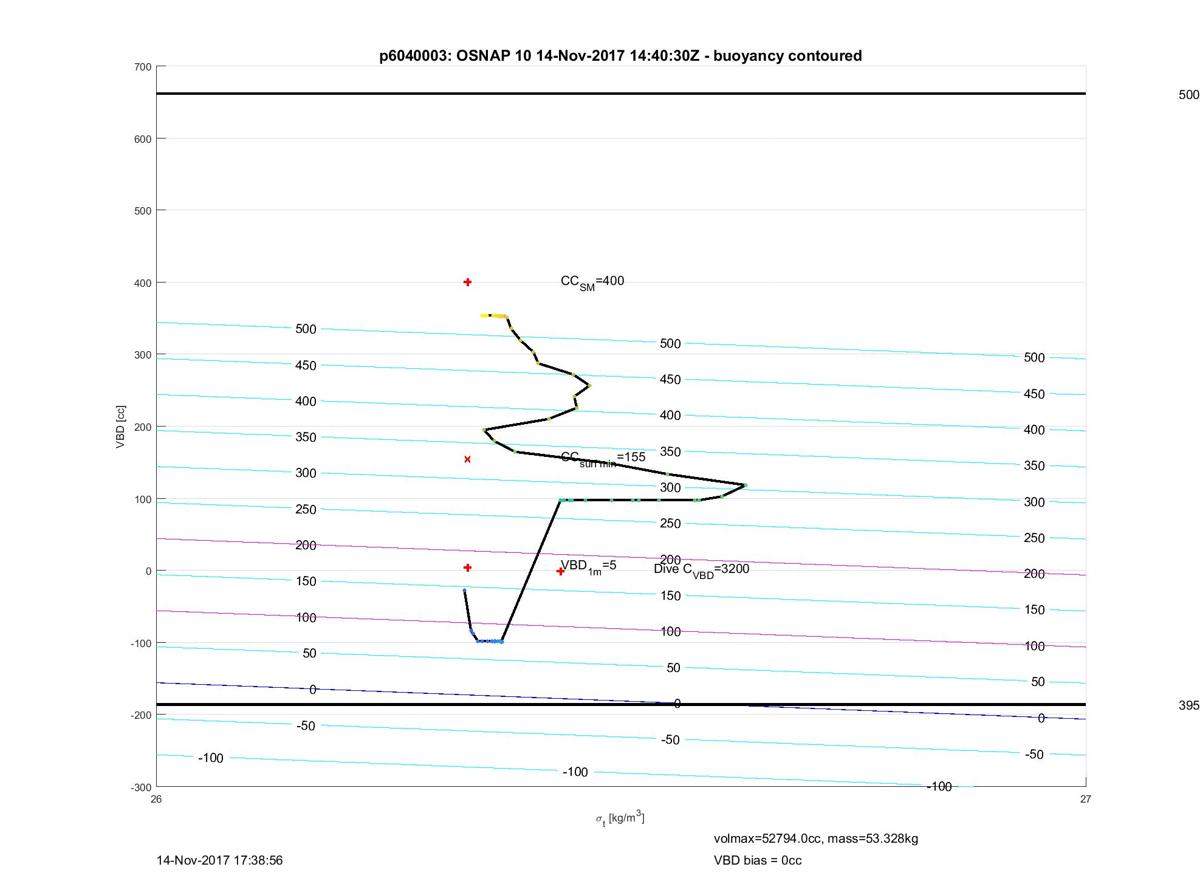The image size is (1200, 885).
Task: Click the '27' x-axis tick label
Action: (x=1085, y=799)
